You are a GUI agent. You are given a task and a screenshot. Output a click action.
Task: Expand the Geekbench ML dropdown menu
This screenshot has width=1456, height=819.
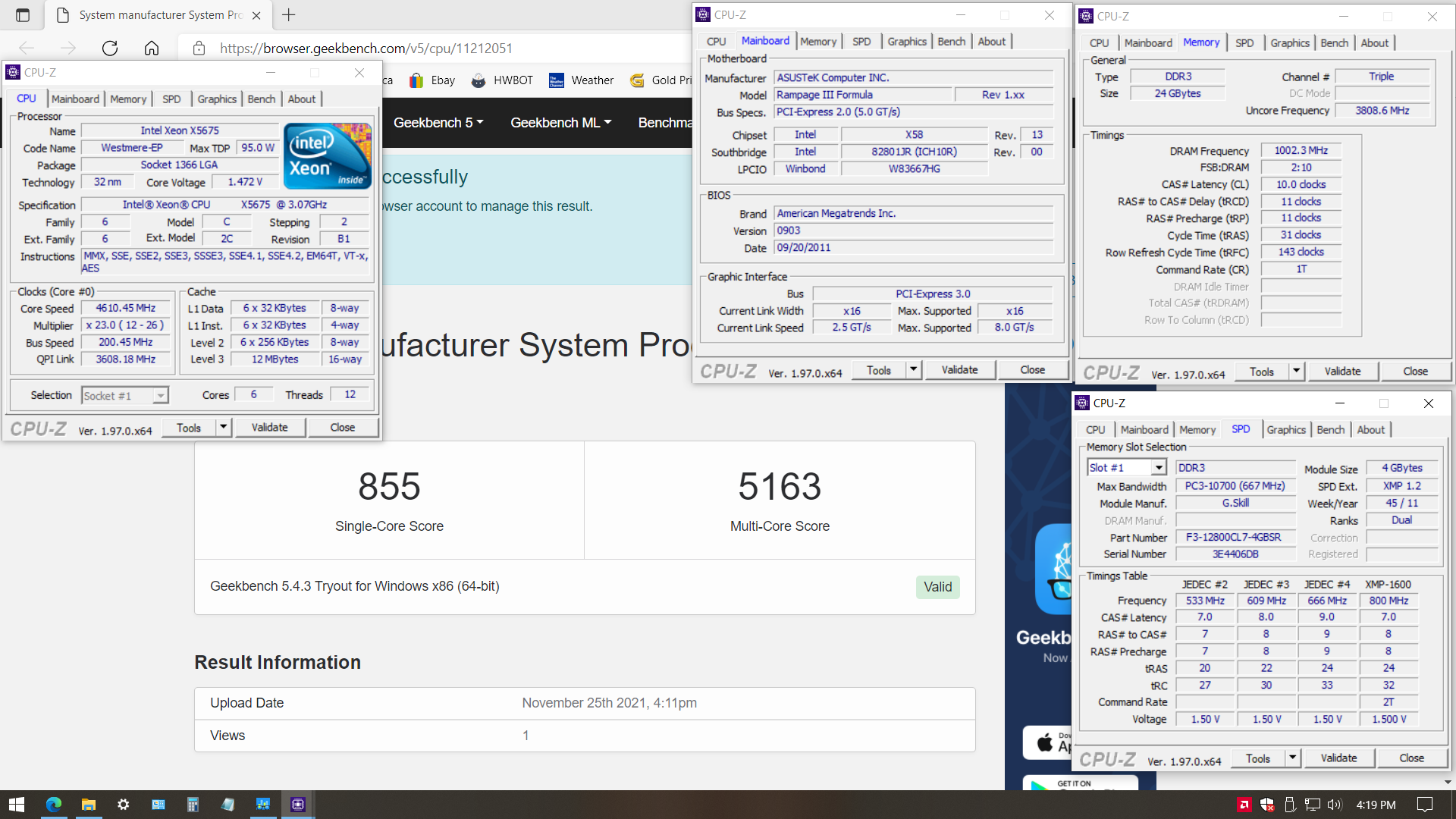[561, 123]
